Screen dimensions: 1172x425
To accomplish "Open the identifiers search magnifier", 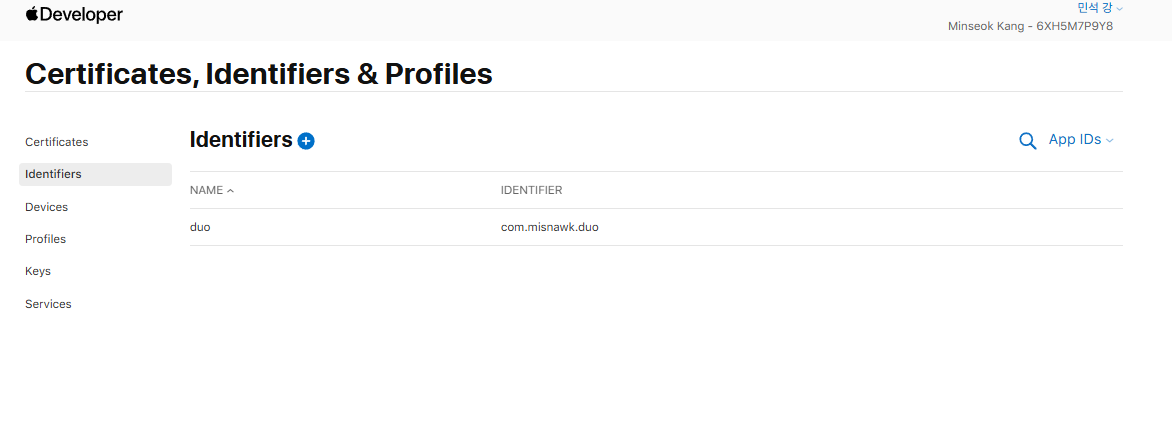I will pos(1027,141).
